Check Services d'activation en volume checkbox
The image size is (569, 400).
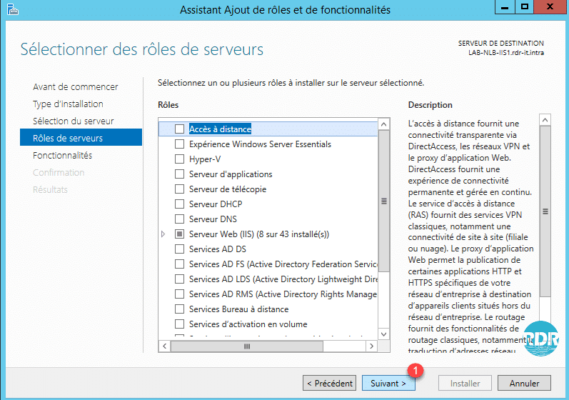point(179,324)
